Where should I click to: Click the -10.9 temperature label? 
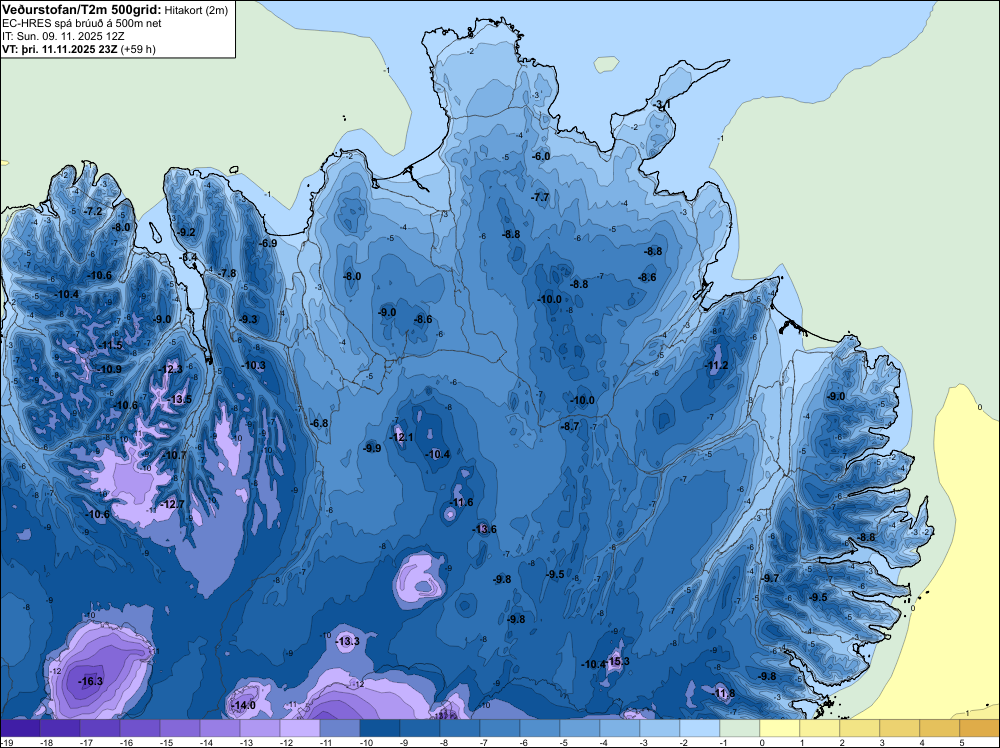109,369
